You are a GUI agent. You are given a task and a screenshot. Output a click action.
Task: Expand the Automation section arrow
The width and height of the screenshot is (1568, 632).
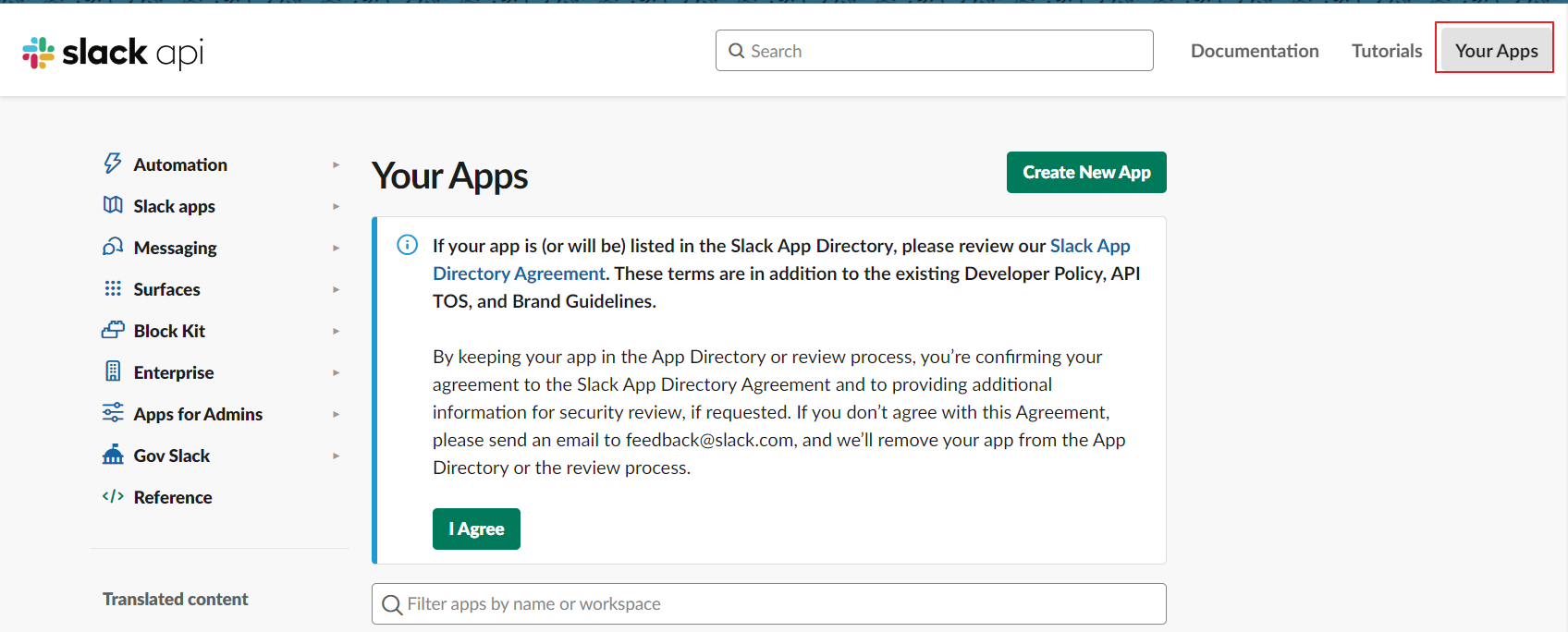point(336,164)
